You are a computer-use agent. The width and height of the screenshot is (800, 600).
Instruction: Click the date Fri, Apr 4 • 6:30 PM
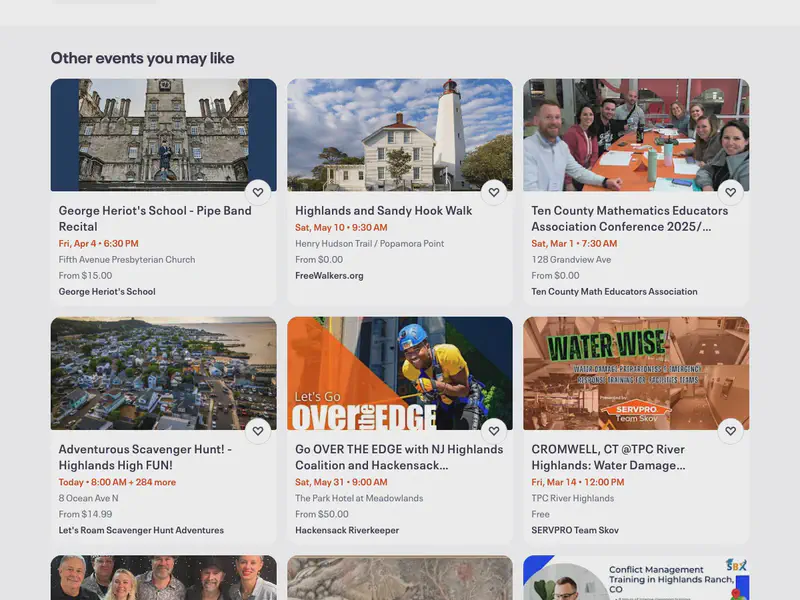click(x=98, y=243)
